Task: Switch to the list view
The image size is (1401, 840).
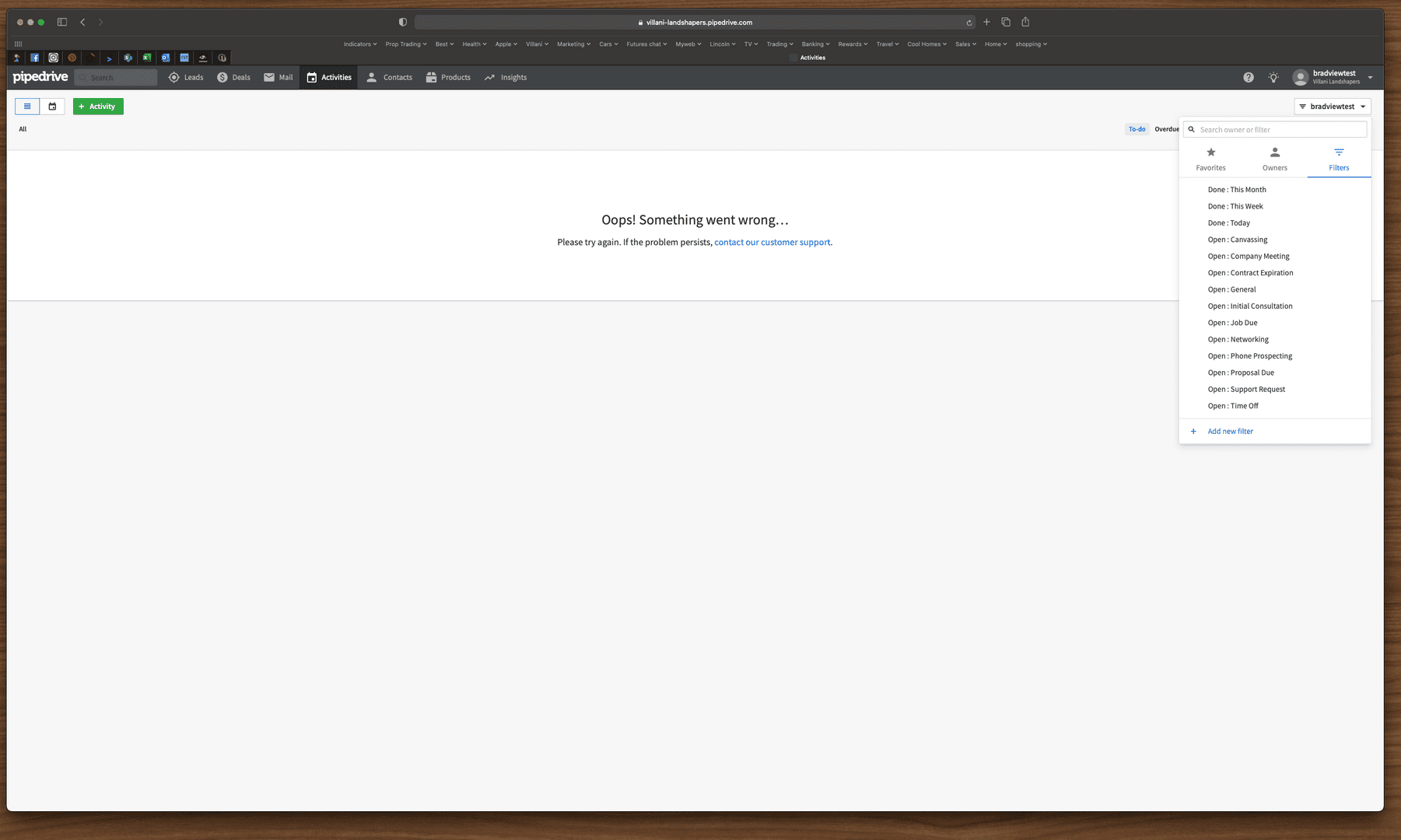Action: (27, 107)
